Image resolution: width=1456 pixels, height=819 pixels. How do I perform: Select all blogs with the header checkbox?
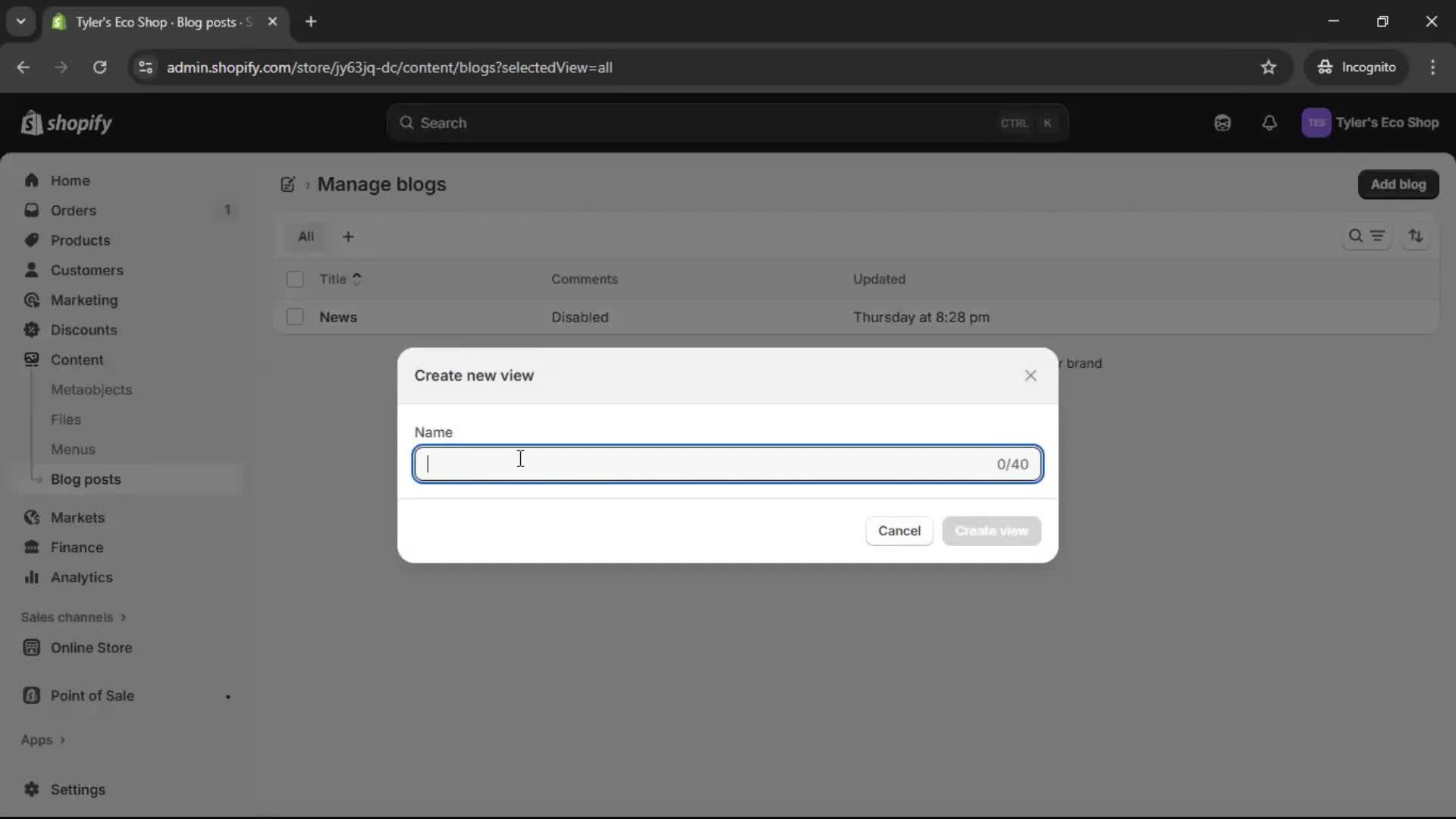[295, 279]
